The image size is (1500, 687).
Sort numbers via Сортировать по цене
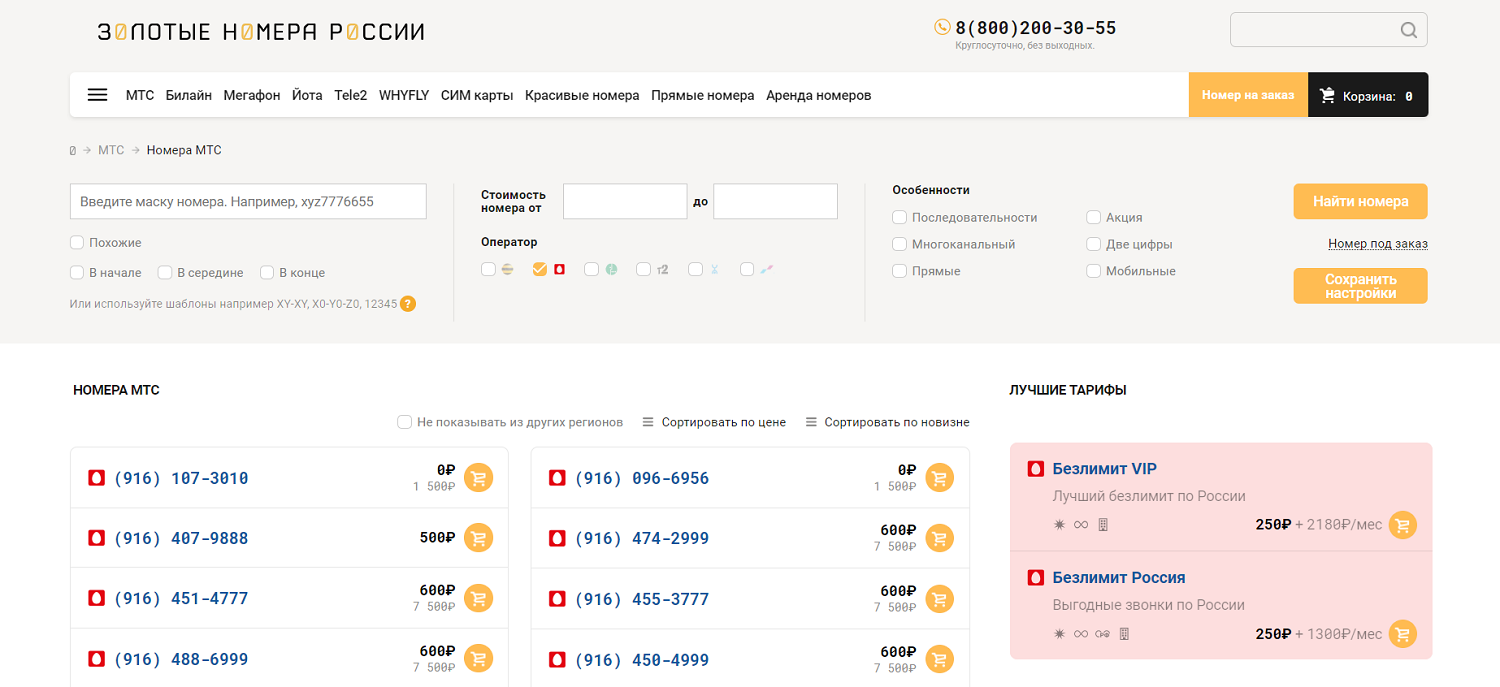pos(724,422)
